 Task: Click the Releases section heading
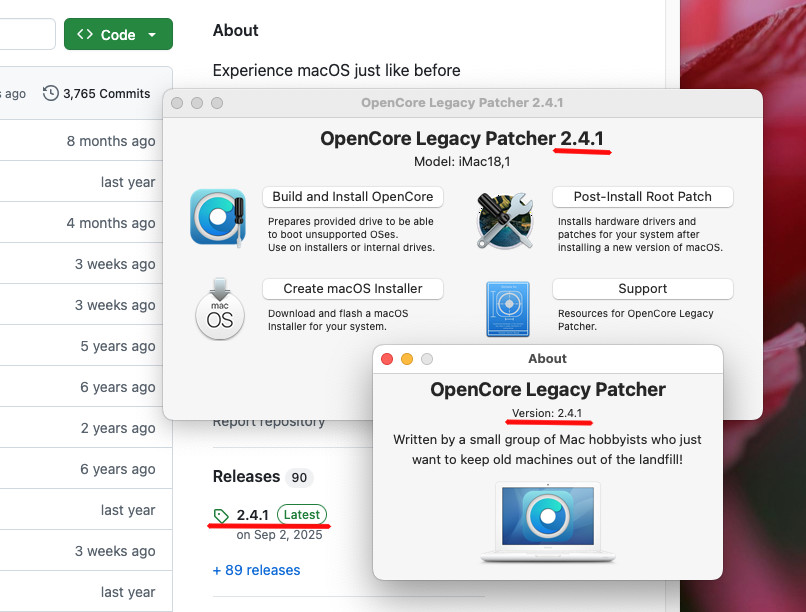pos(246,477)
